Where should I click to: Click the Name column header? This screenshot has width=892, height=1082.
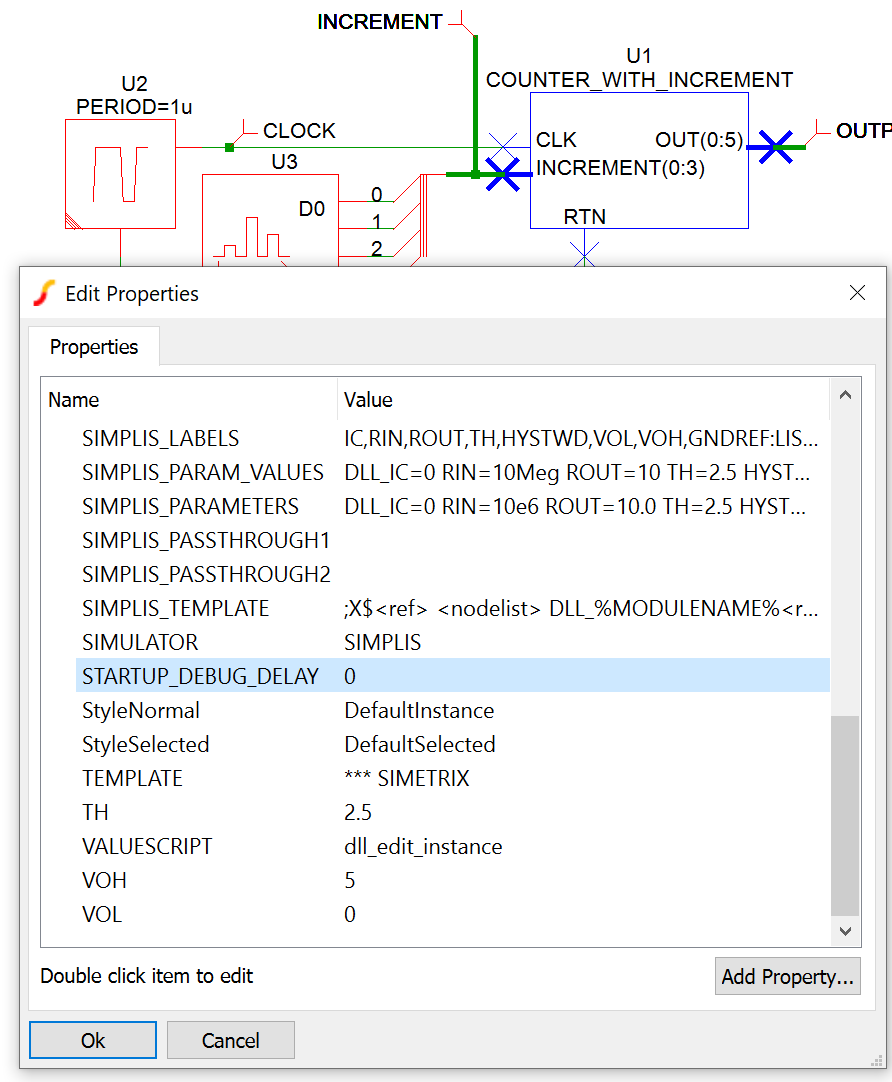[x=74, y=400]
